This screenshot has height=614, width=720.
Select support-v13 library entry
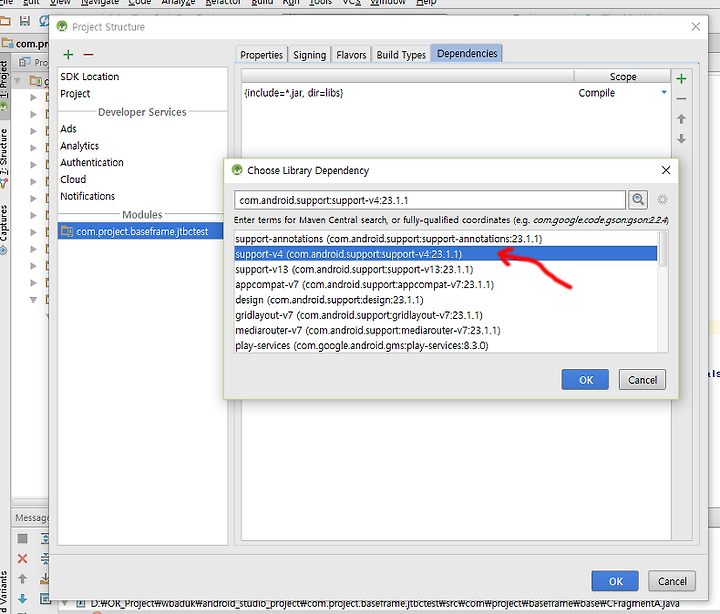445,269
